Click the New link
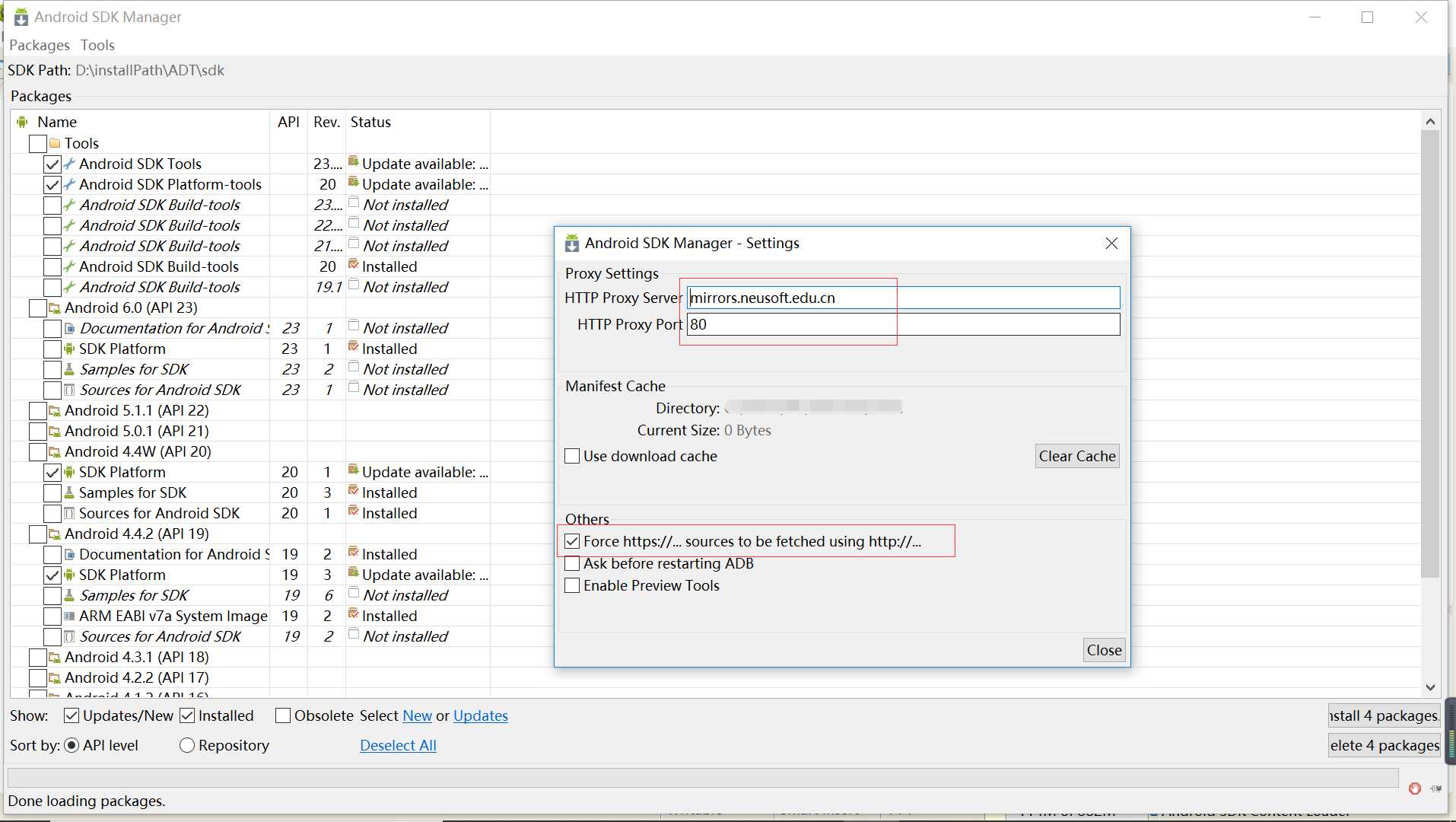 pyautogui.click(x=417, y=715)
